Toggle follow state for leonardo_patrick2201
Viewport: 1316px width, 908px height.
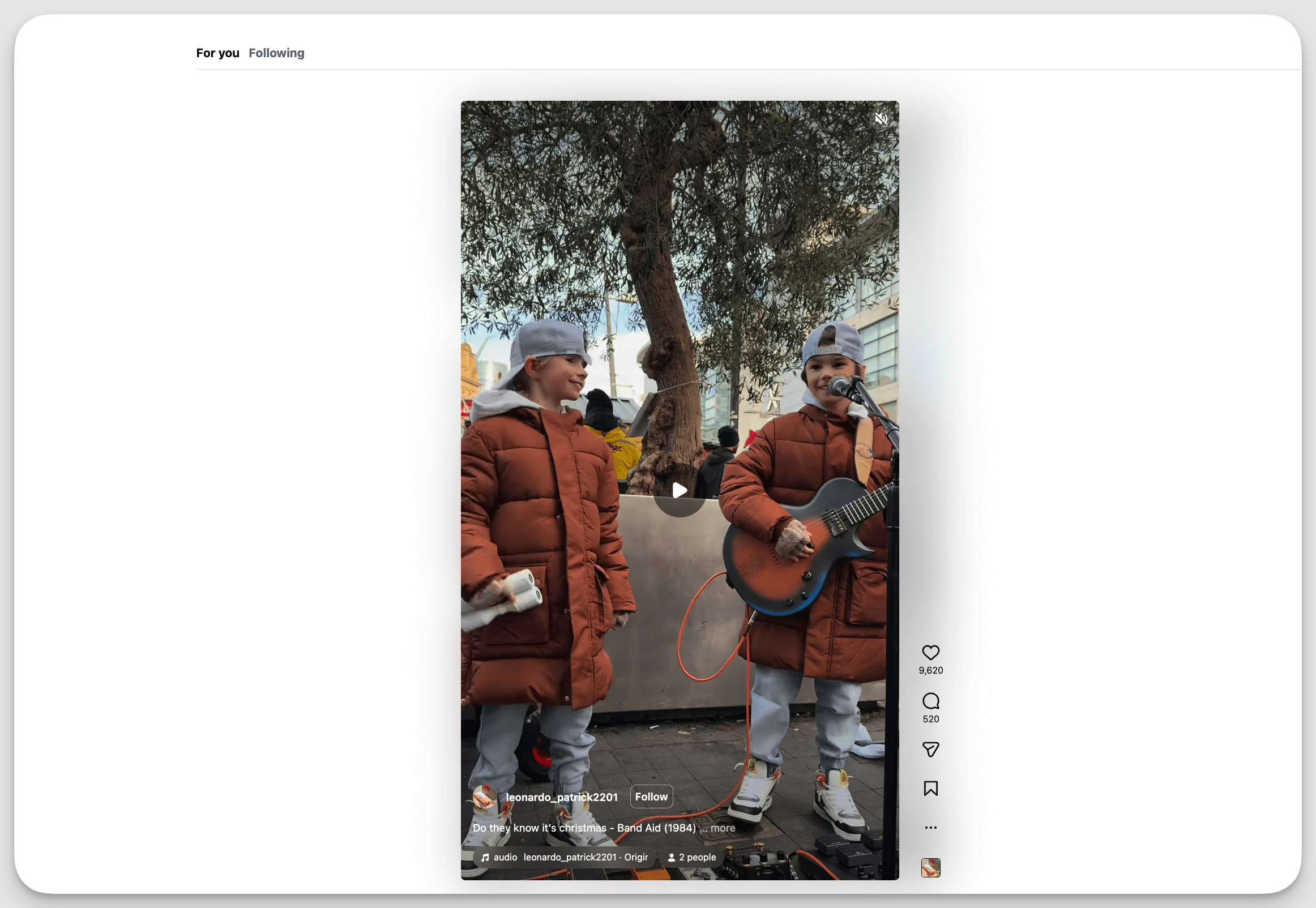[651, 796]
